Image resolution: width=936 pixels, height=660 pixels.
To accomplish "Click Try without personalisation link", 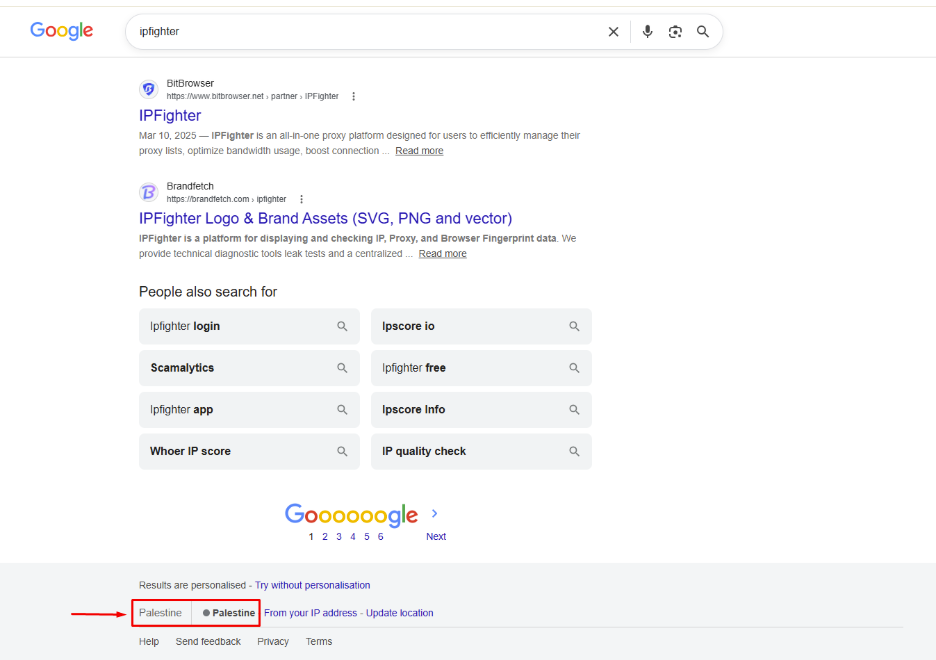I will point(312,585).
